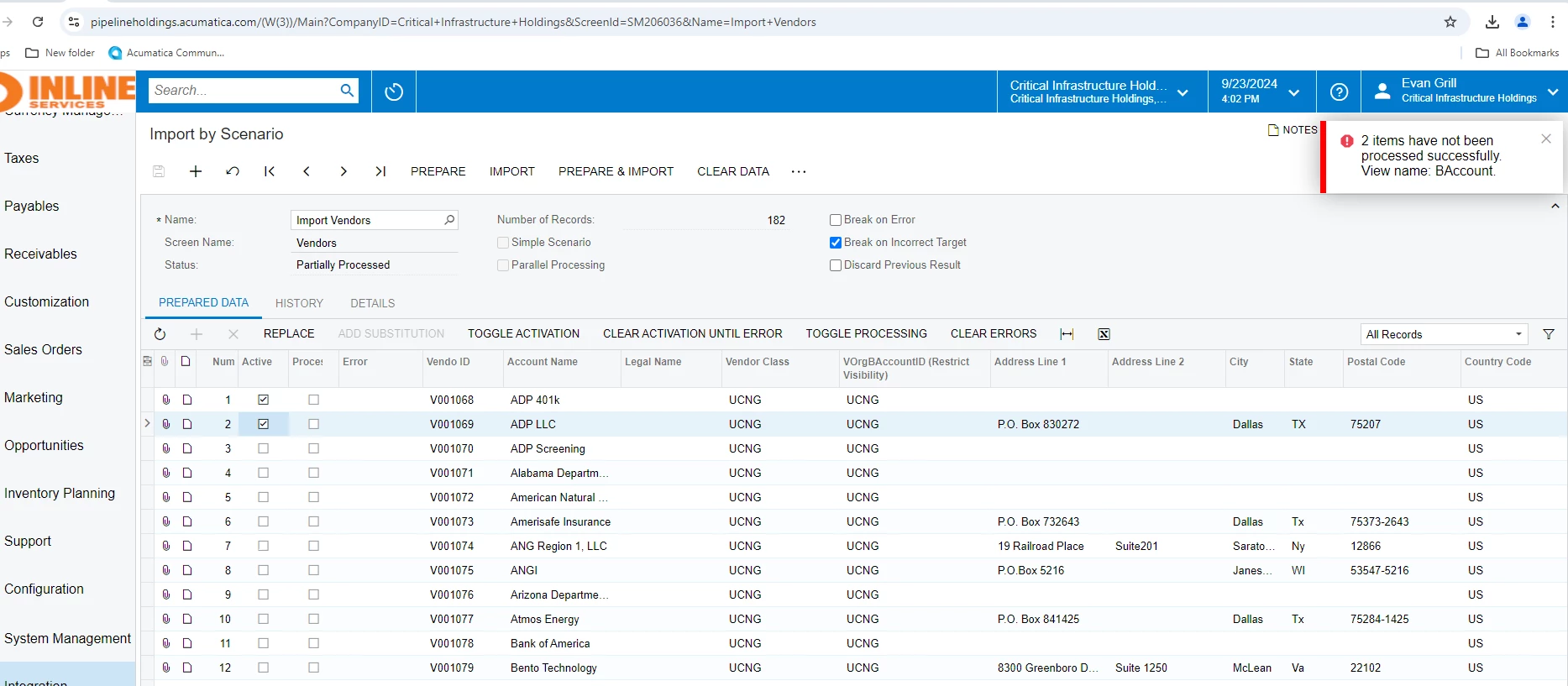Viewport: 1568px width, 686px height.
Task: Check Active box for Amerisafe Insurance row
Action: coord(264,521)
